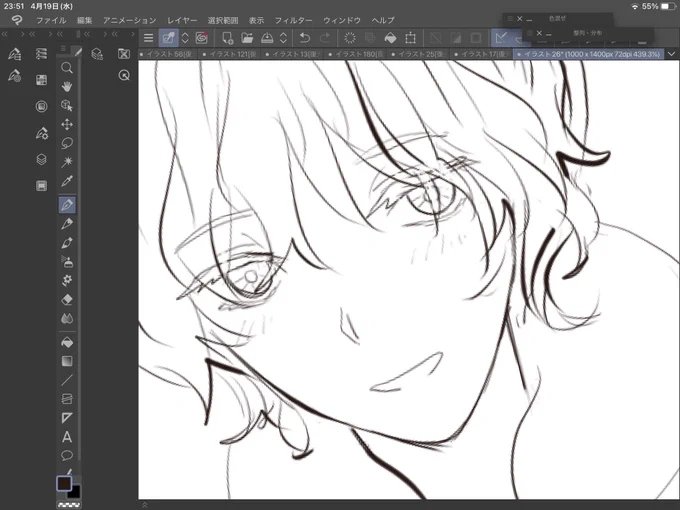Minimize the 整列・分布 floating palette
Viewport: 680px width, 510px height.
coord(549,33)
